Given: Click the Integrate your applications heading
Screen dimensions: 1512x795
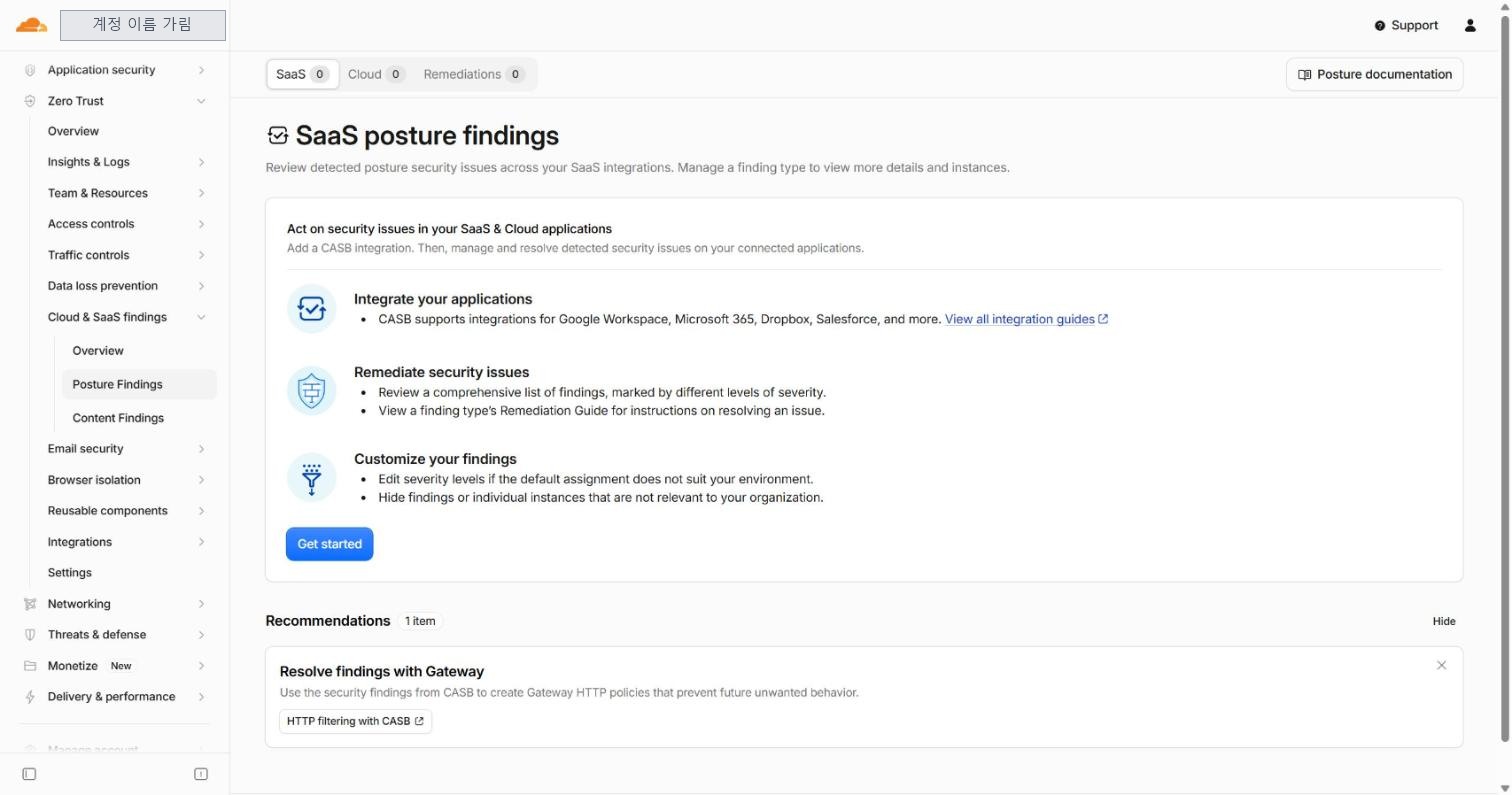Looking at the screenshot, I should click(443, 299).
